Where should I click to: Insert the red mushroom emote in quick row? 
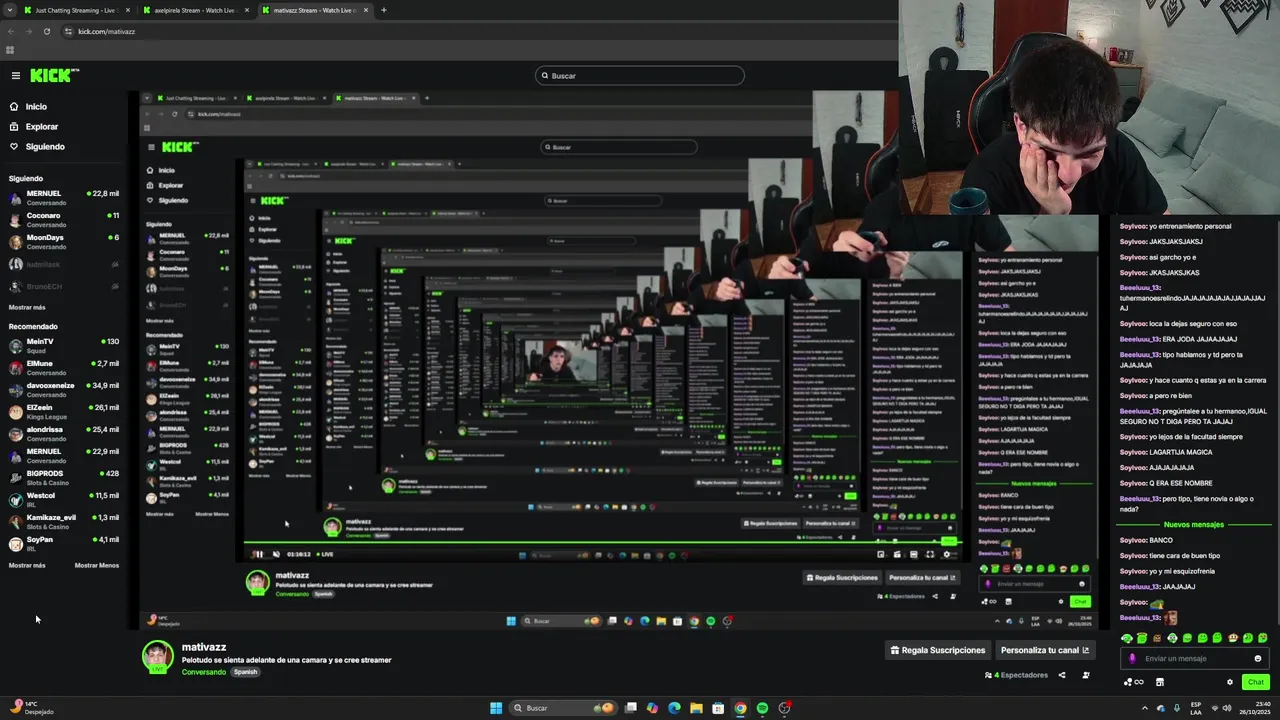1233,638
